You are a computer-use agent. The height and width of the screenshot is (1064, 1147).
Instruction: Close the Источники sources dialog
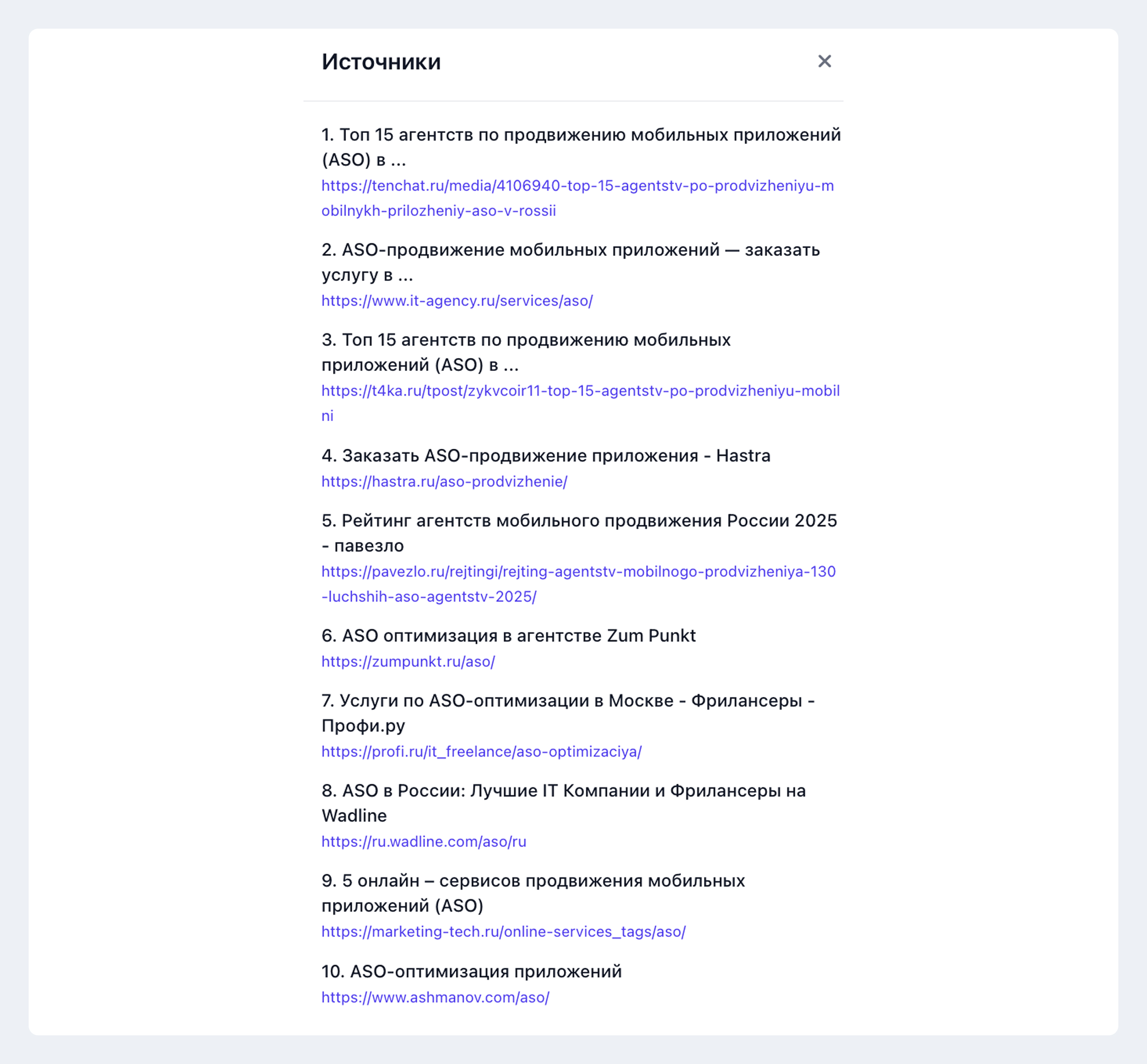824,61
